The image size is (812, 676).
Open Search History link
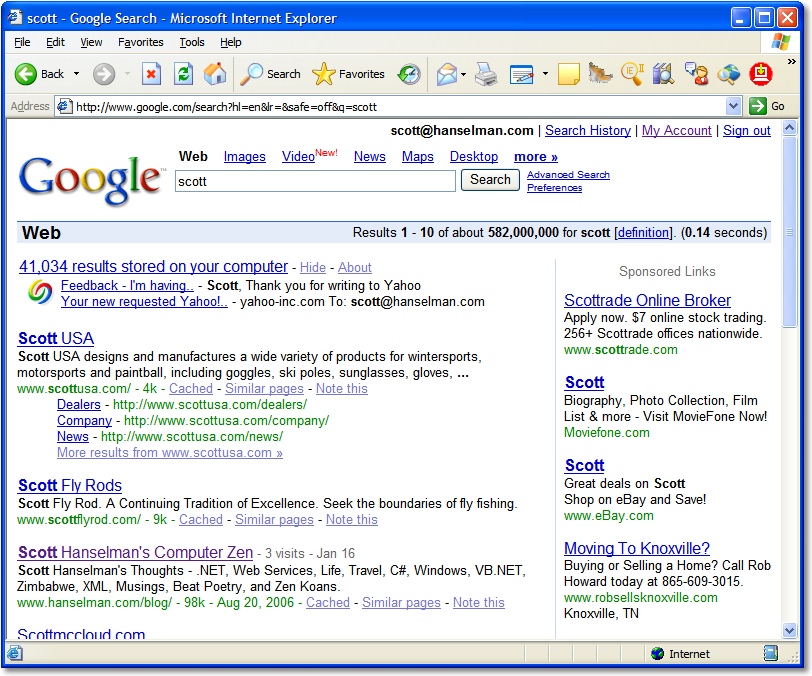pyautogui.click(x=588, y=131)
